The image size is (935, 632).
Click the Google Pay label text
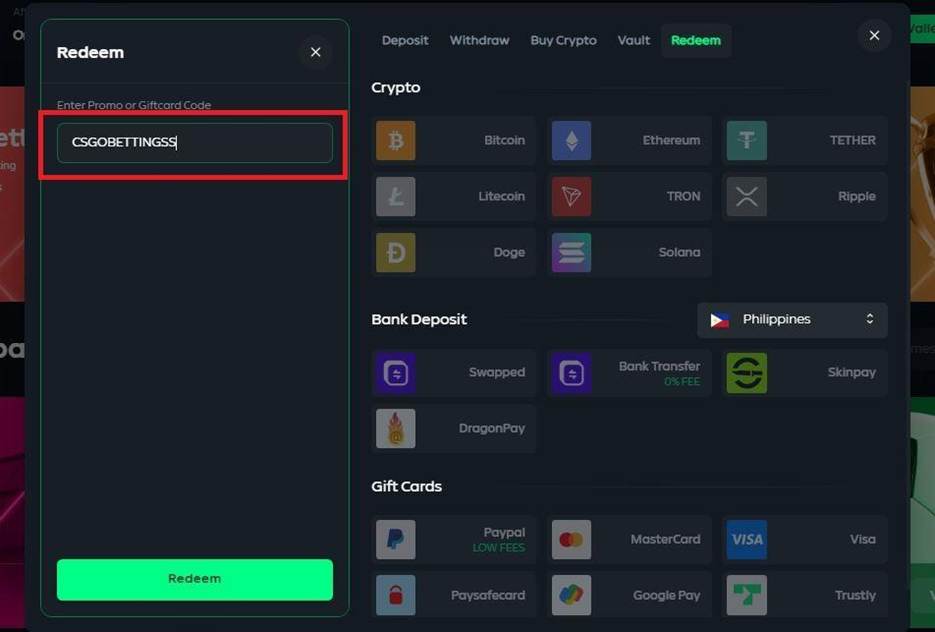(667, 595)
